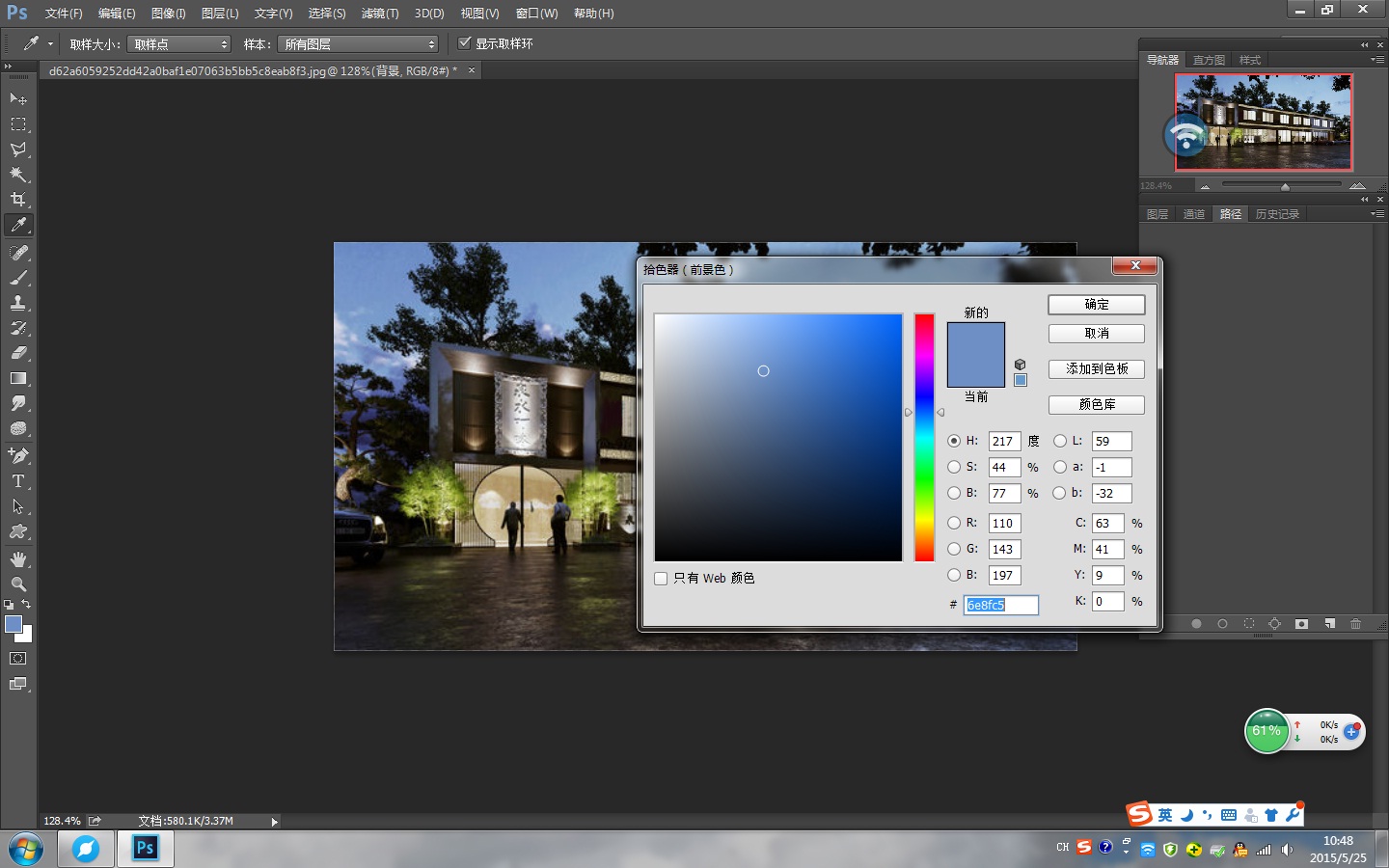Select the Zoom tool in toolbar
Viewport: 1389px width, 868px height.
point(18,584)
